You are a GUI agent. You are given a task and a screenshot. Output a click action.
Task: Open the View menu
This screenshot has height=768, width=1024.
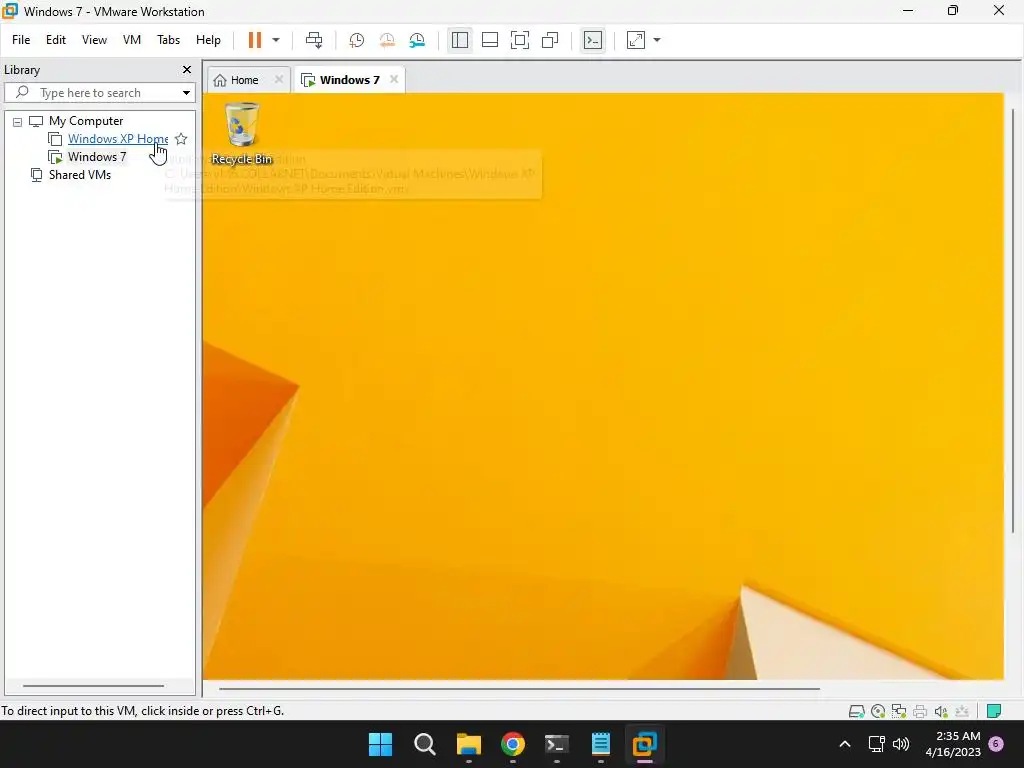(x=94, y=40)
